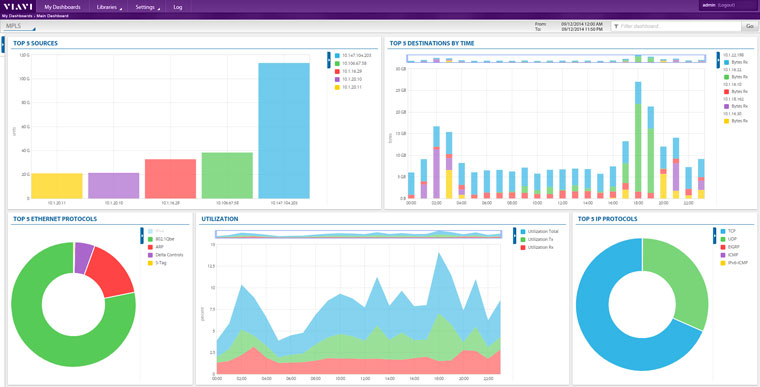Collapse the Top 5 Sources legend handle

(329, 60)
